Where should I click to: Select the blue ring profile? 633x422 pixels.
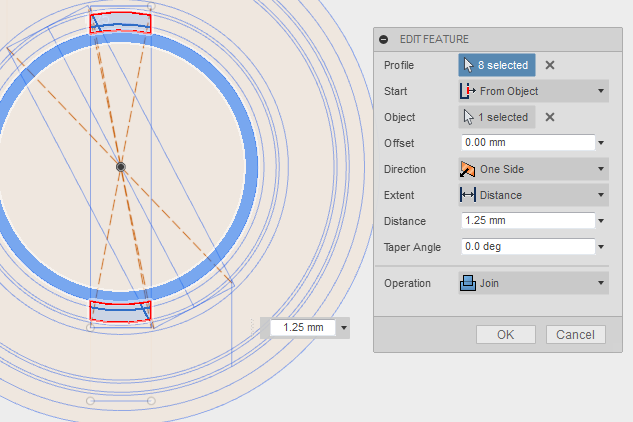pyautogui.click(x=252, y=167)
